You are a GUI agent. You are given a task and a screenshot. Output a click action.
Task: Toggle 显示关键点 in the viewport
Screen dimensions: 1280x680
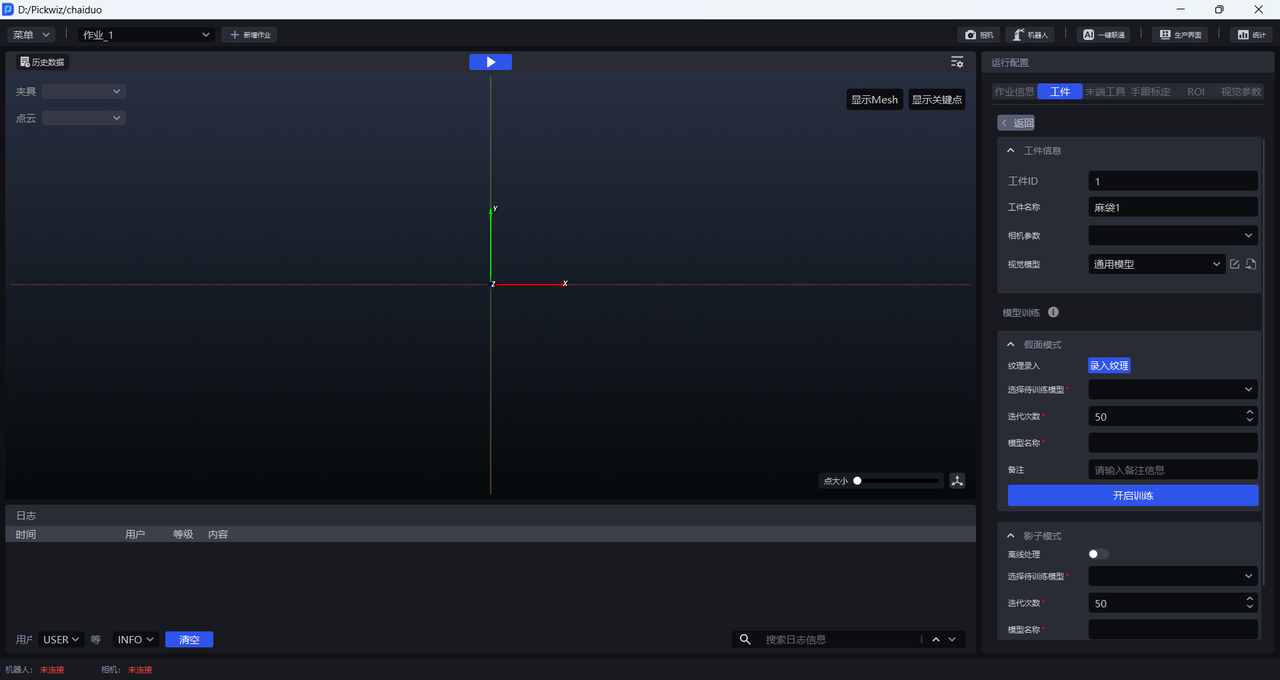pos(936,100)
